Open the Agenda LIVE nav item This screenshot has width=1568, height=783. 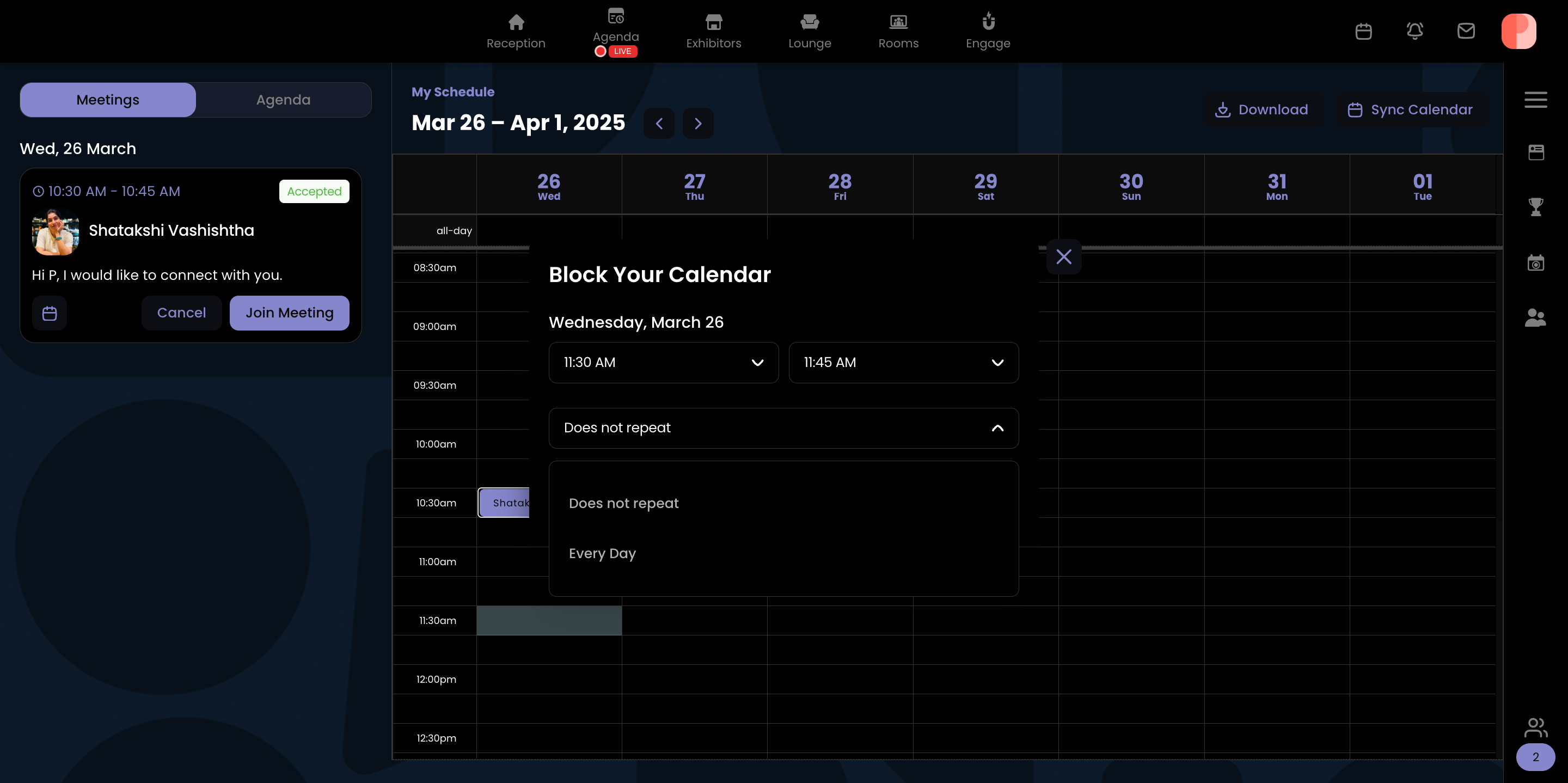(x=615, y=32)
